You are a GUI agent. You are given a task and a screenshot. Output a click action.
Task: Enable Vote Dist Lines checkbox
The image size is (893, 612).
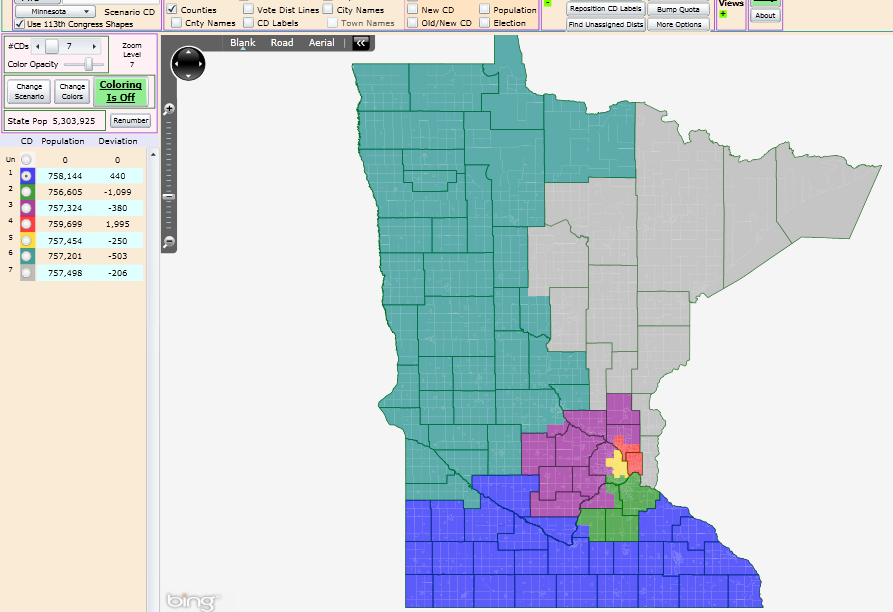click(x=248, y=9)
